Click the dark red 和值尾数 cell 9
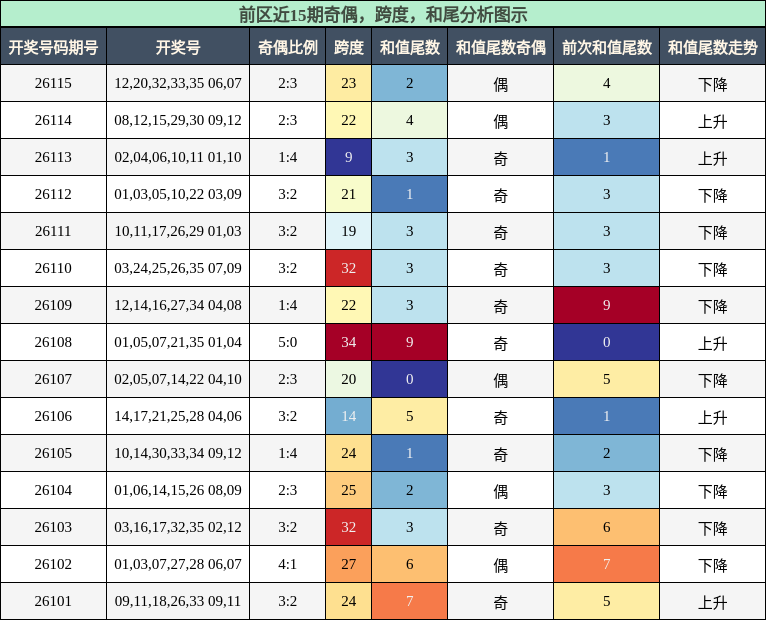 [409, 342]
